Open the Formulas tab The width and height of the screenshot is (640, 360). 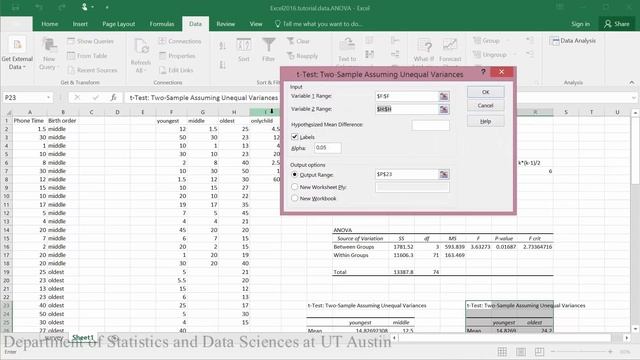(162, 24)
